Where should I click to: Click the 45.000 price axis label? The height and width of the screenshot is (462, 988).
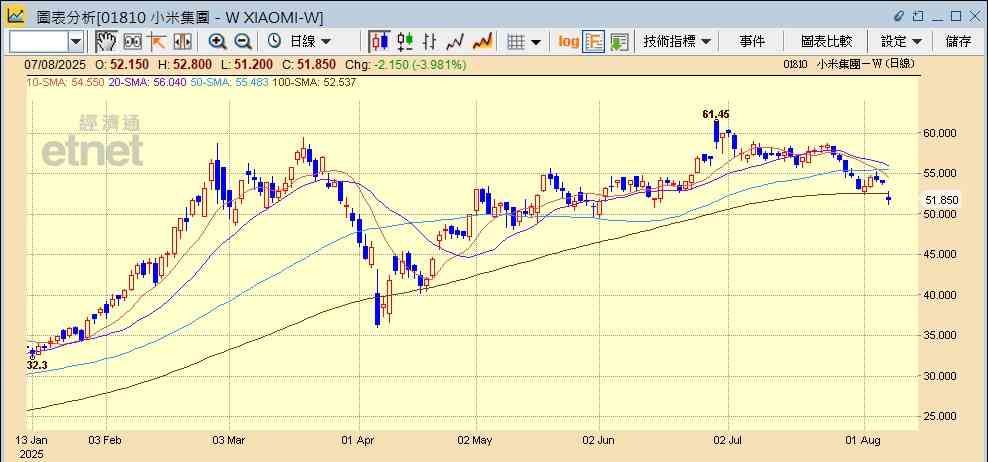coord(940,254)
